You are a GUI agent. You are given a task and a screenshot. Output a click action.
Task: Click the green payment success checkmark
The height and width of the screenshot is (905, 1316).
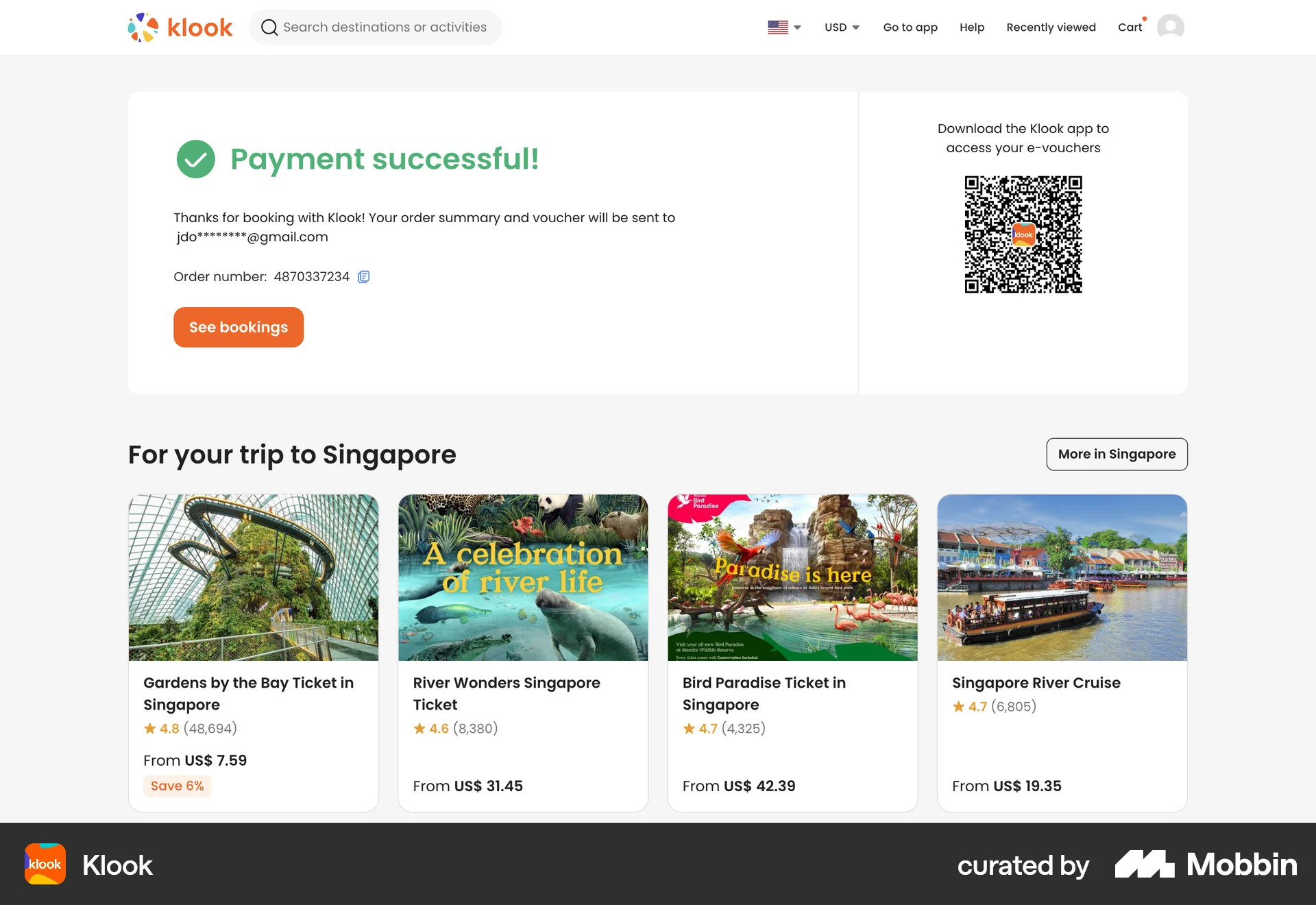pyautogui.click(x=196, y=159)
